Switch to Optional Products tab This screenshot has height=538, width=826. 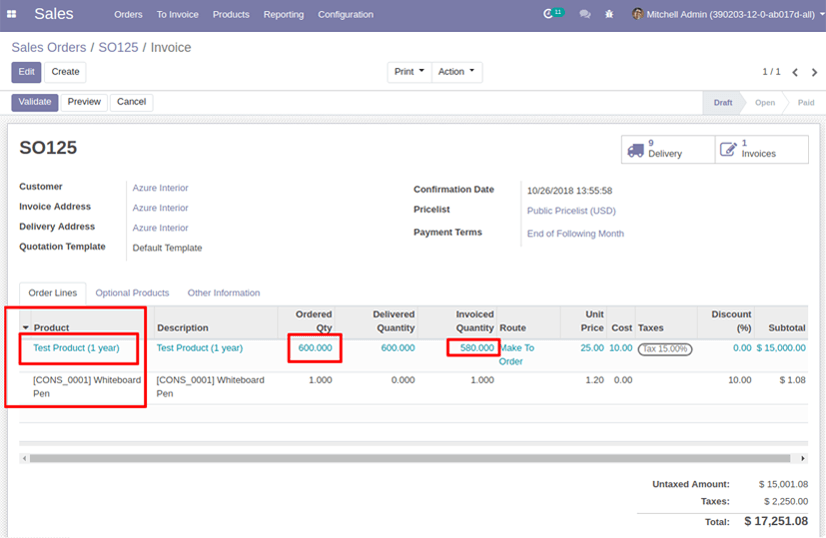point(132,293)
